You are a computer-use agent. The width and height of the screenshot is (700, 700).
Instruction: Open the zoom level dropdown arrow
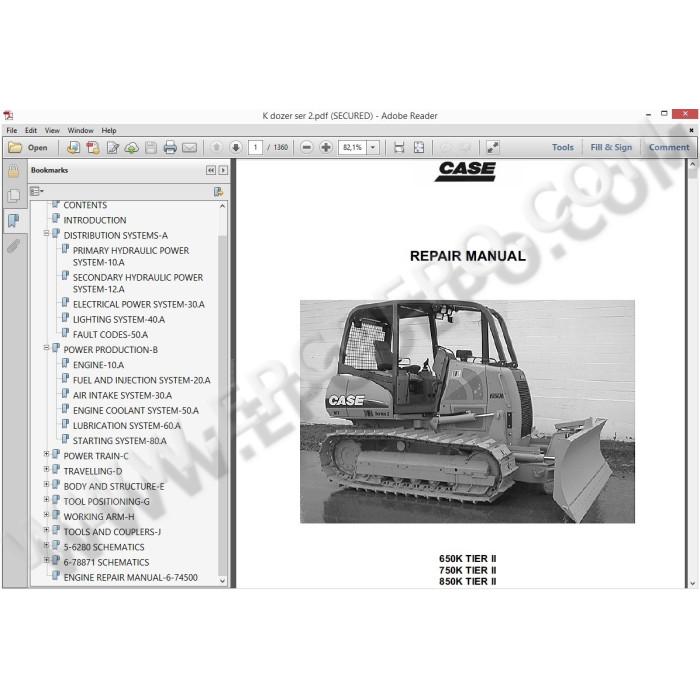[x=373, y=147]
